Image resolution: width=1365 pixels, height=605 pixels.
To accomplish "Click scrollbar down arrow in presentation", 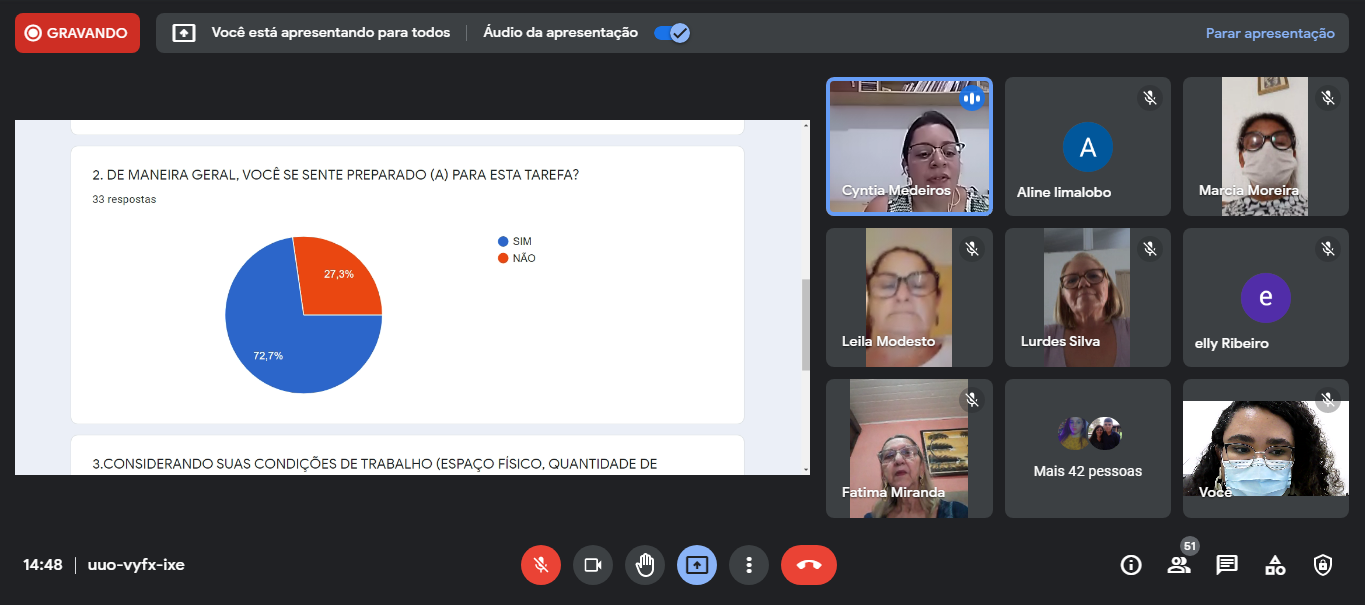I will tap(805, 469).
